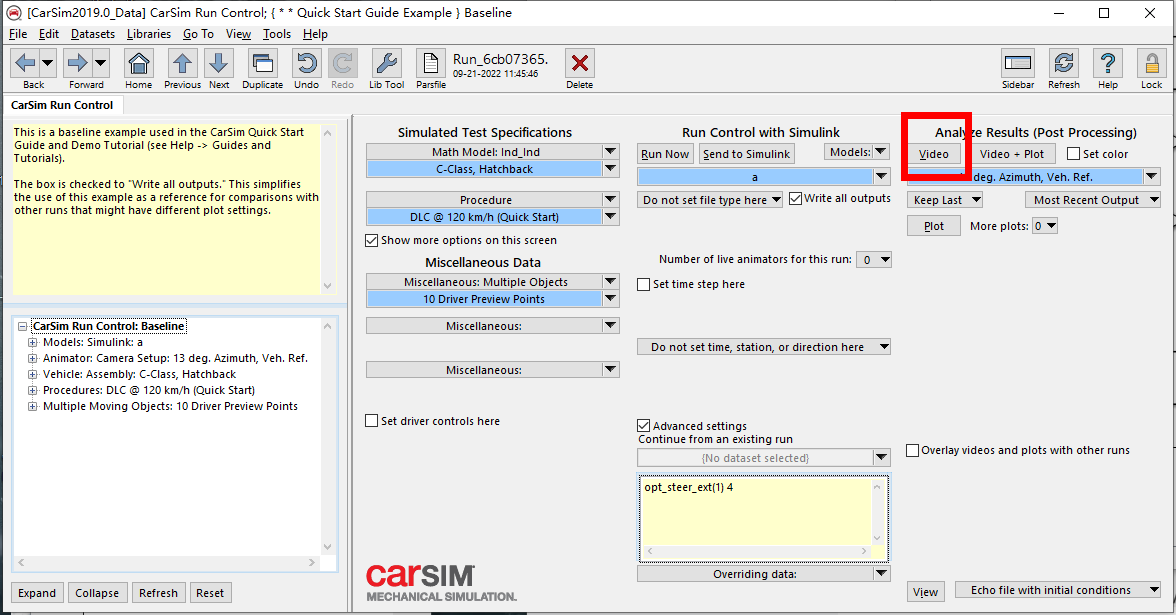Go to Home screen icon
The width and height of the screenshot is (1176, 615).
139,63
